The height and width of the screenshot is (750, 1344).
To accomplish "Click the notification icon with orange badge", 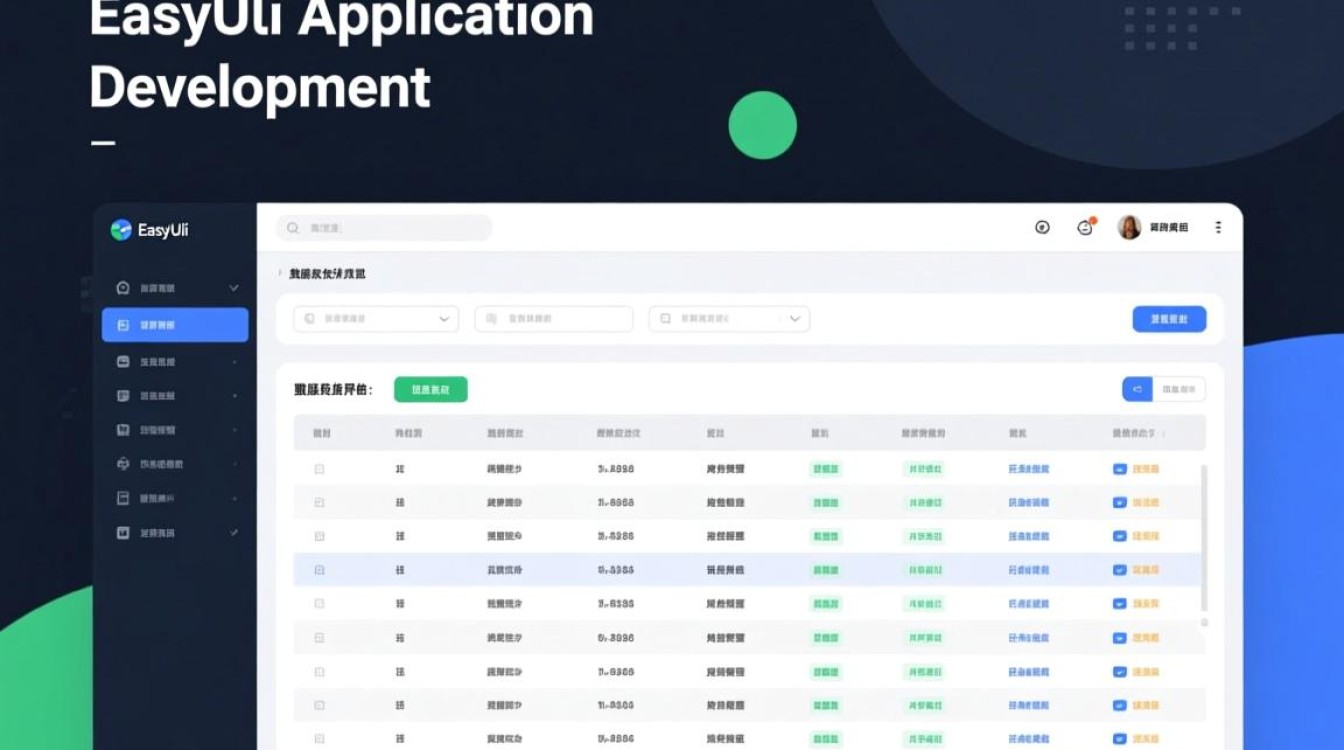I will 1085,227.
